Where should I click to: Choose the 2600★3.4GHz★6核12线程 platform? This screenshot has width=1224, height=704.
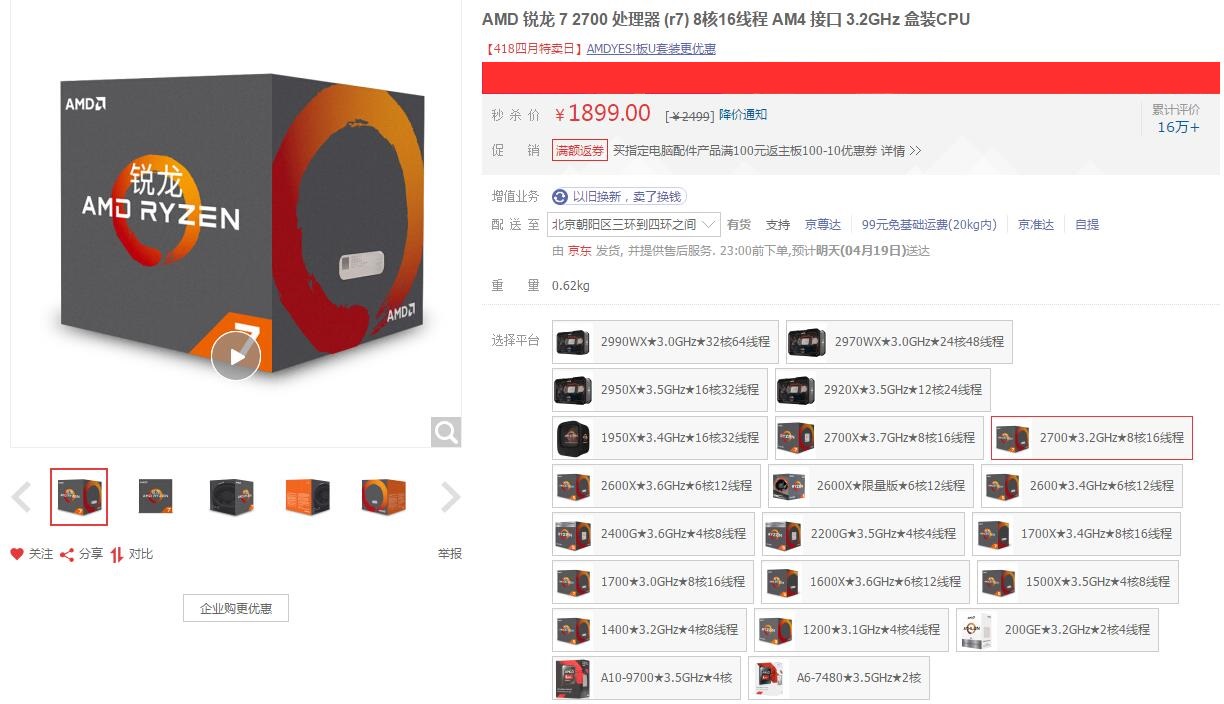tap(1082, 486)
